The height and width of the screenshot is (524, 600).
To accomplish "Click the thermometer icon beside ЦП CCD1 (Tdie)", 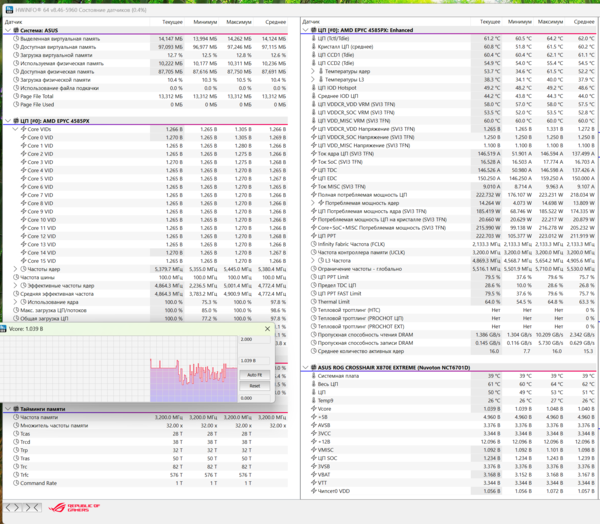I will (x=313, y=55).
